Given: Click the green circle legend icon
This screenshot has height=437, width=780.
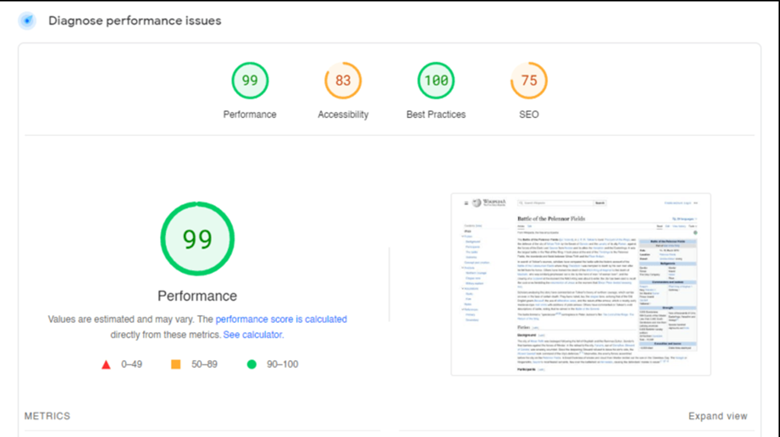Looking at the screenshot, I should pos(250,364).
